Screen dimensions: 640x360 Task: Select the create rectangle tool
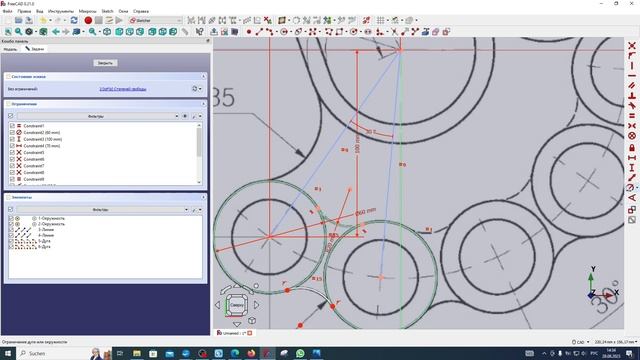tap(339, 31)
